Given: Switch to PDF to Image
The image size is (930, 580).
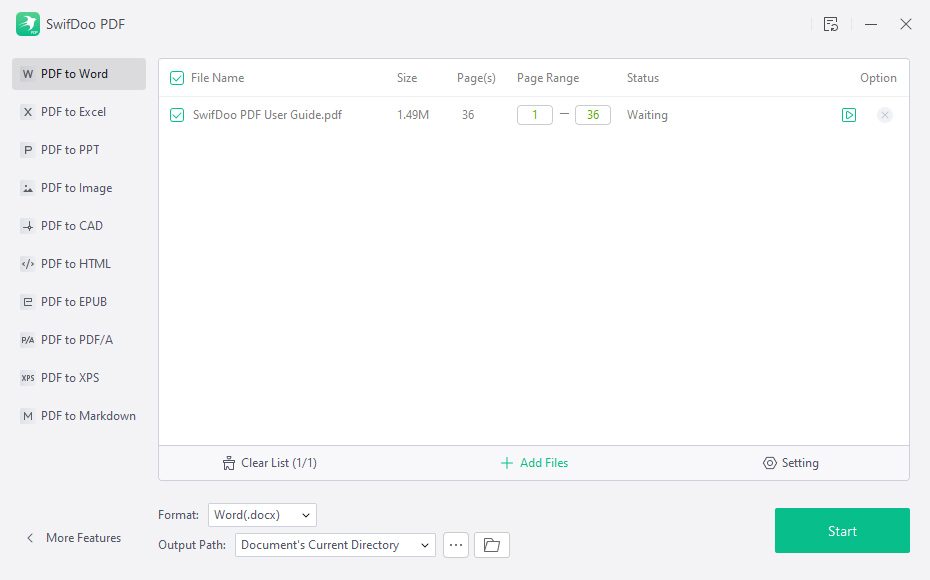Looking at the screenshot, I should click(79, 188).
